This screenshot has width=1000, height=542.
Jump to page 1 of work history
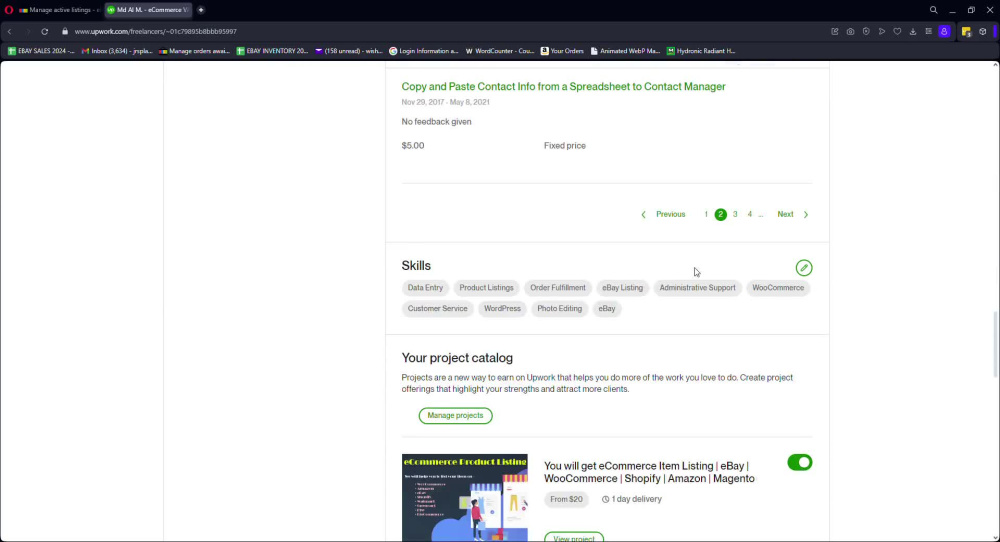click(706, 215)
